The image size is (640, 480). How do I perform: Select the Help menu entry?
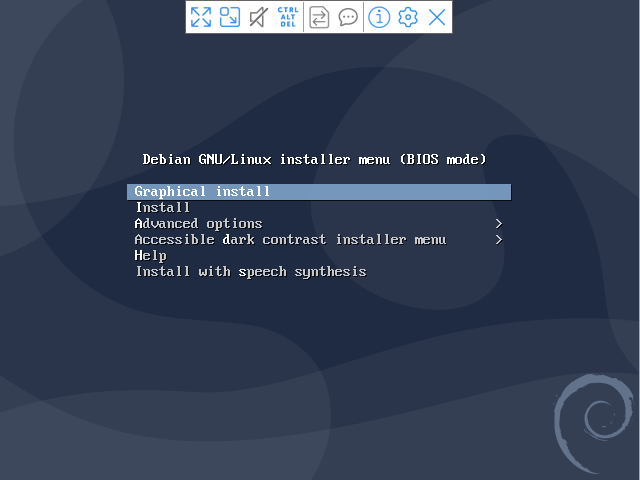(x=319, y=256)
